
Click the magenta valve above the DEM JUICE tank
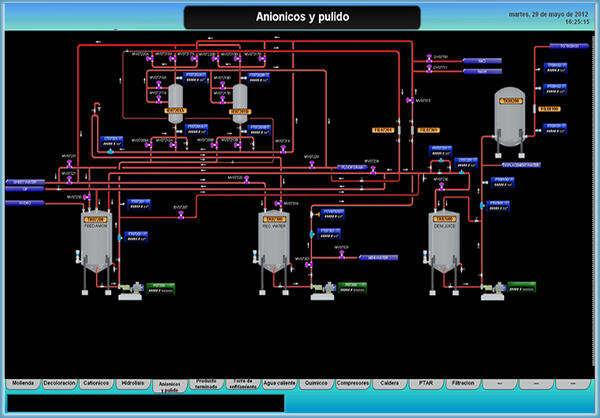(x=441, y=186)
